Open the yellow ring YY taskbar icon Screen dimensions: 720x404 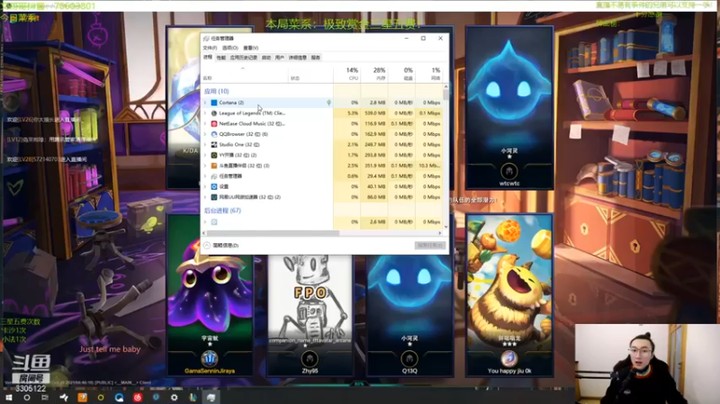pyautogui.click(x=101, y=398)
